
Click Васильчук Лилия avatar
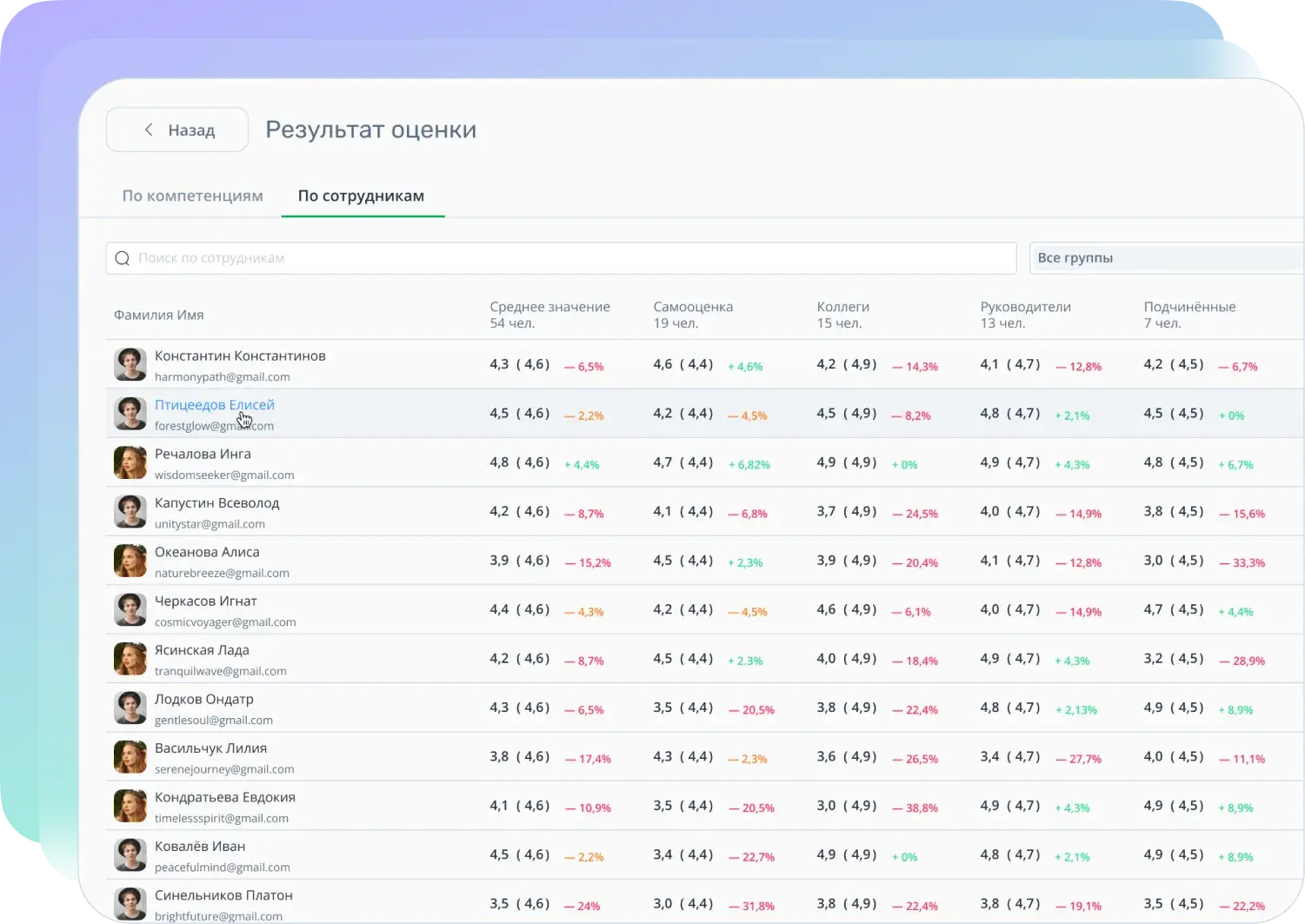[x=130, y=757]
